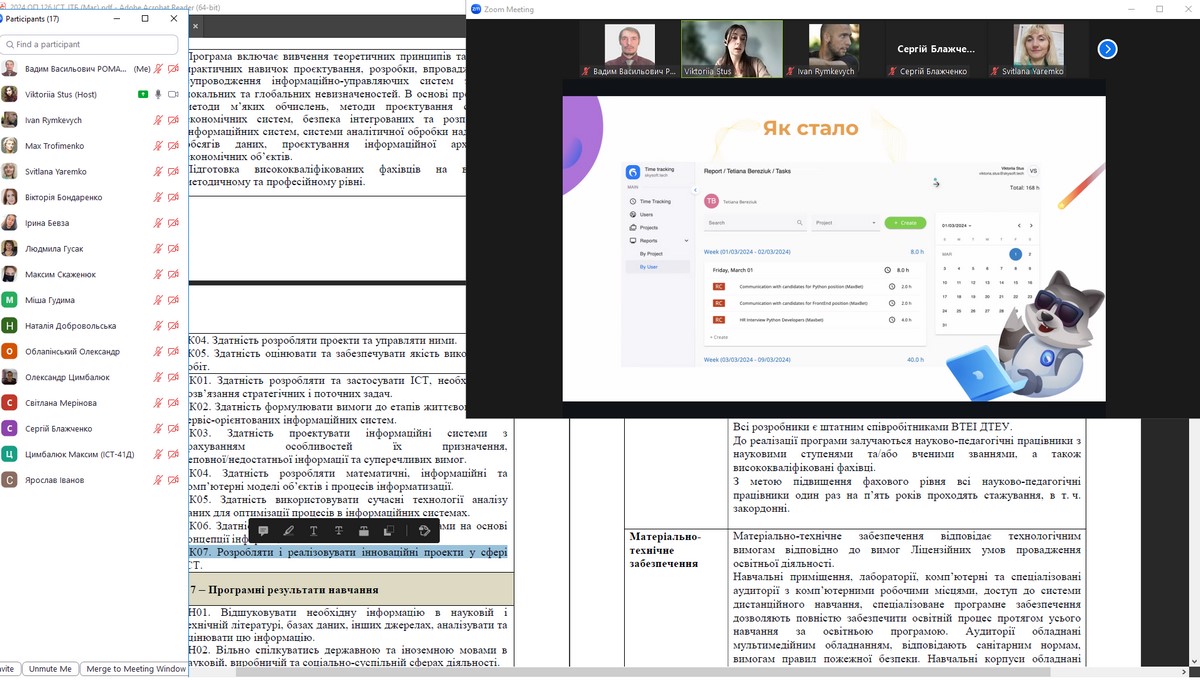Add a comment from the floating toolbar

pyautogui.click(x=263, y=531)
